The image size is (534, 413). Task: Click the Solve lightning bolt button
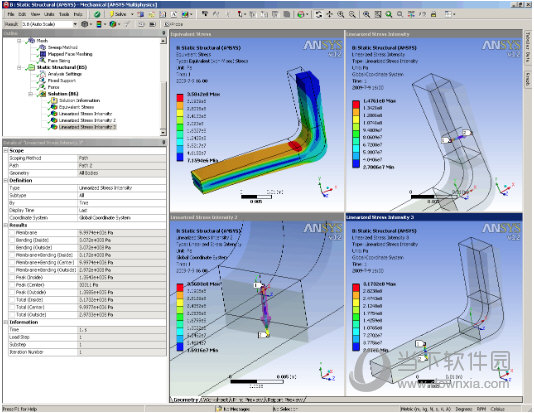click(x=118, y=14)
